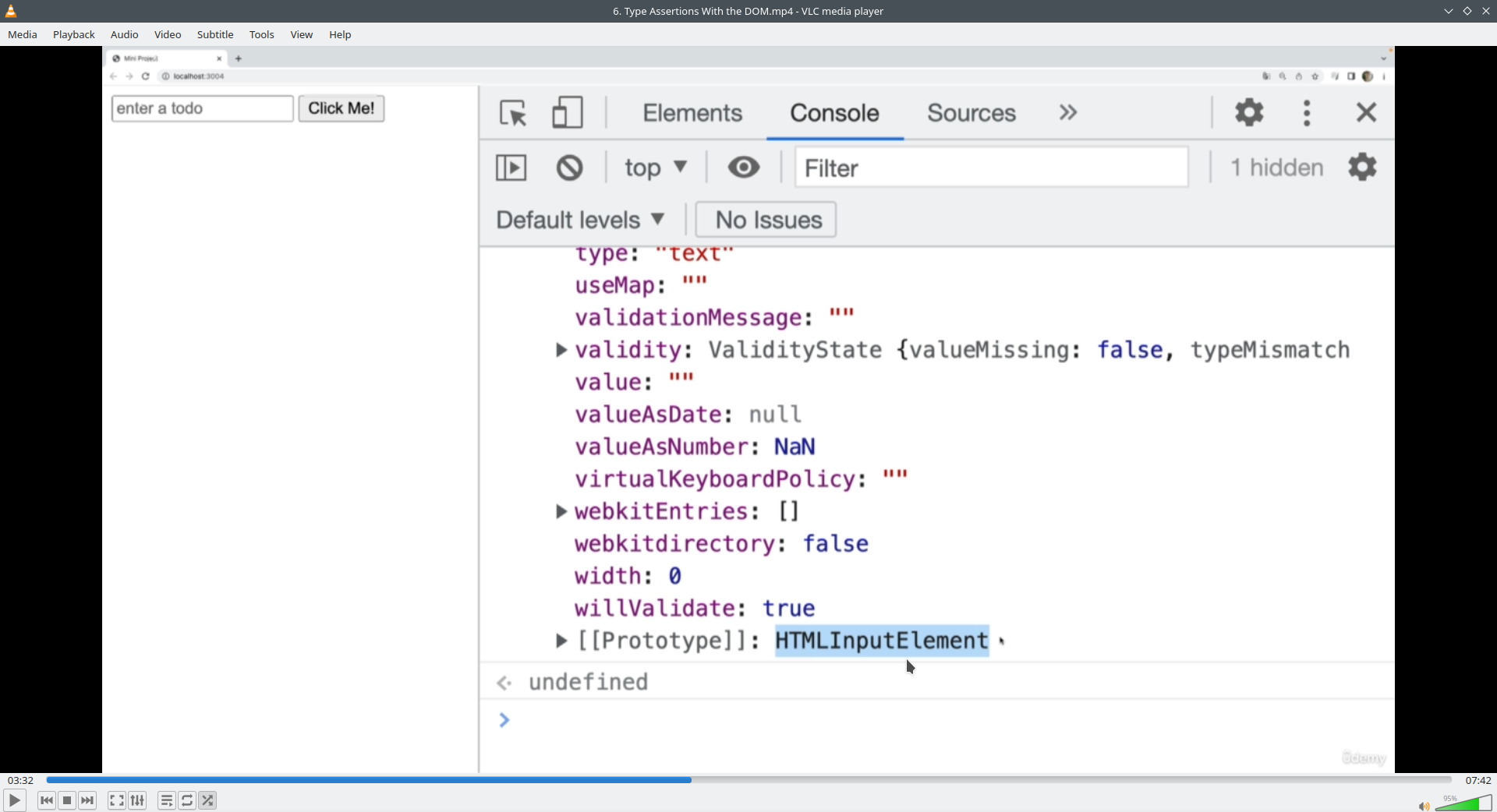Mute audio via the speaker icon

1423,806
